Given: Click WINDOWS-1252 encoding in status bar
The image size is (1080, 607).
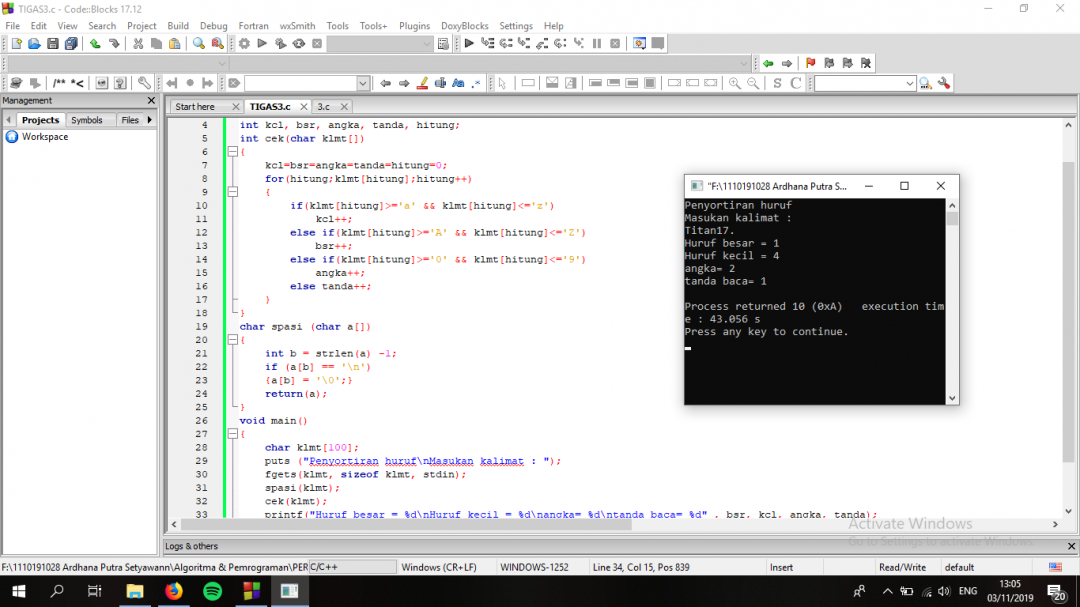Looking at the screenshot, I should [x=534, y=568].
